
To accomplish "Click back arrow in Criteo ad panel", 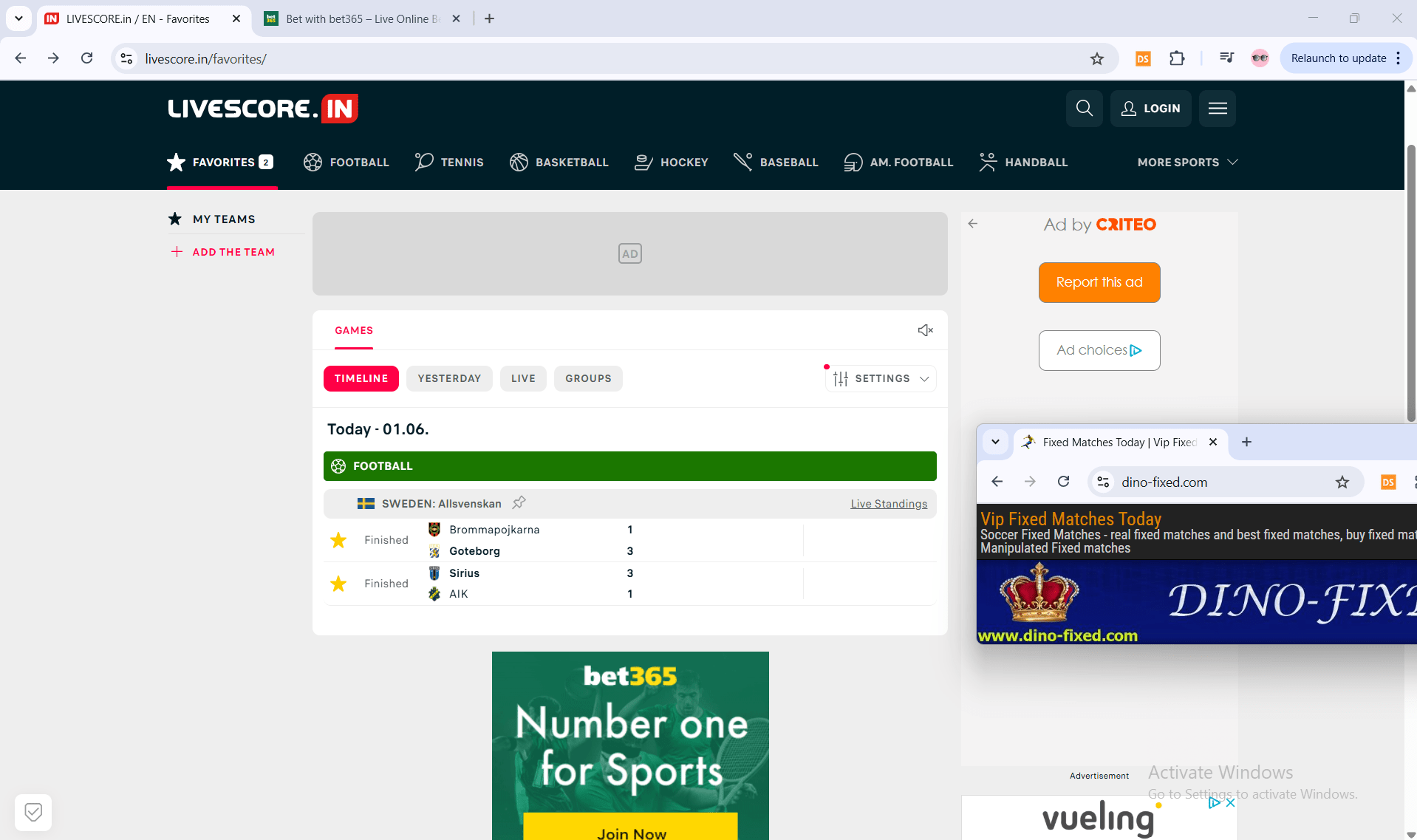I will click(x=972, y=224).
